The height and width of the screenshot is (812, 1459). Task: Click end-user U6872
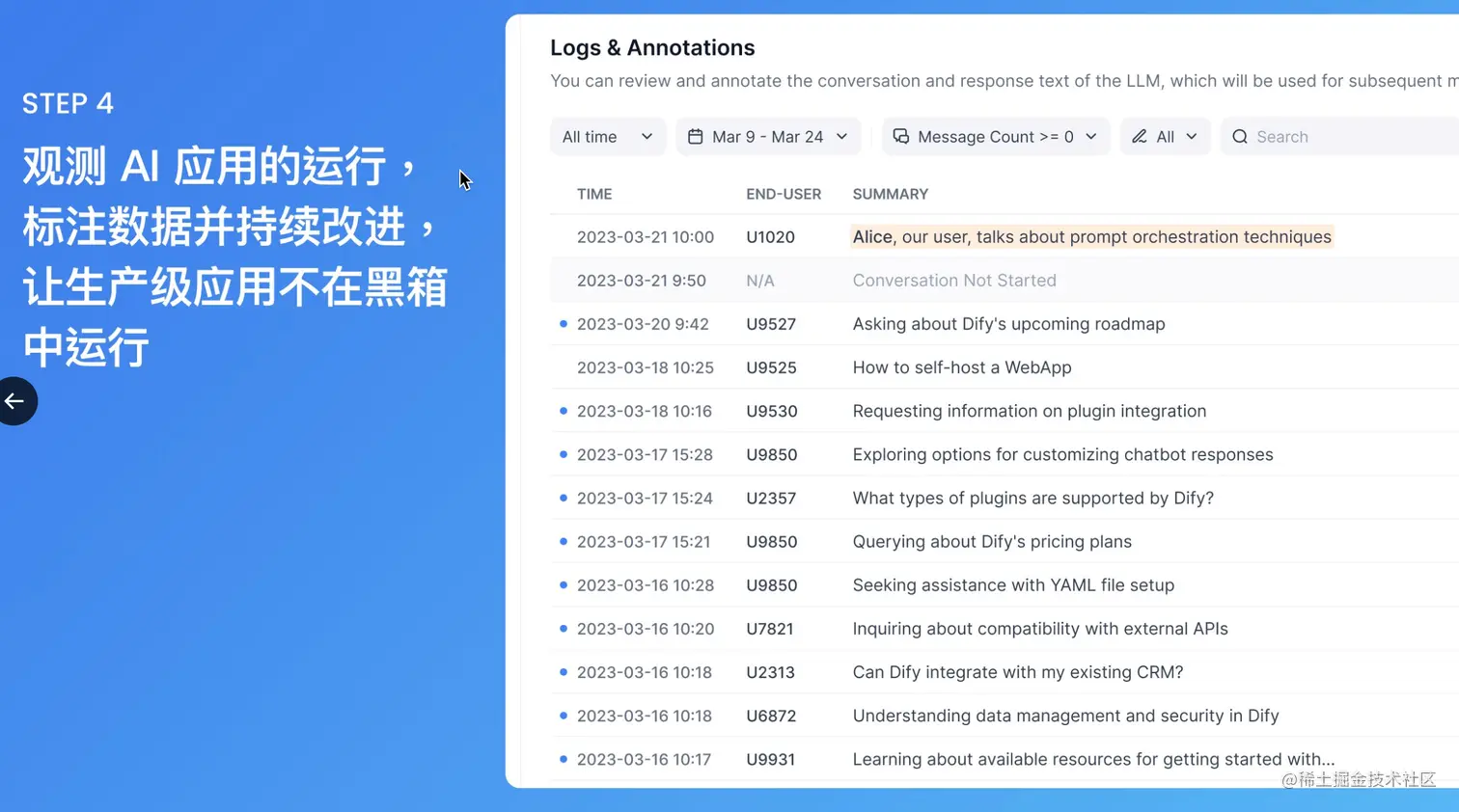click(771, 716)
